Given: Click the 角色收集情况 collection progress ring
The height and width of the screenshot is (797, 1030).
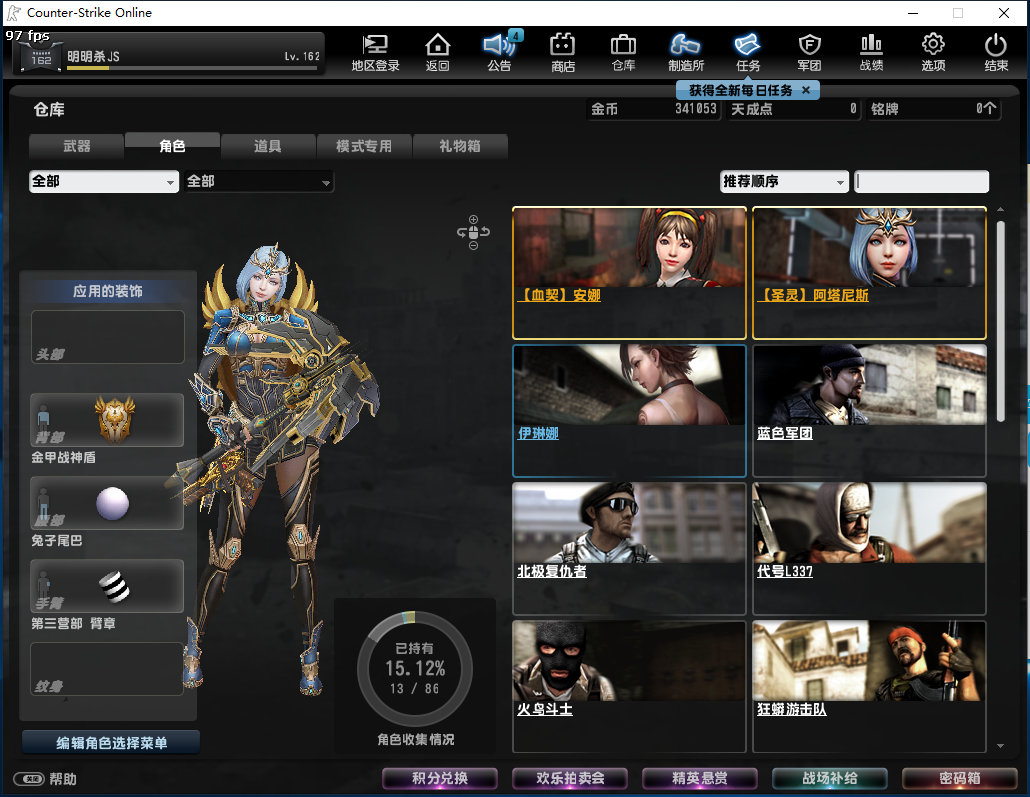Looking at the screenshot, I should click(x=414, y=669).
